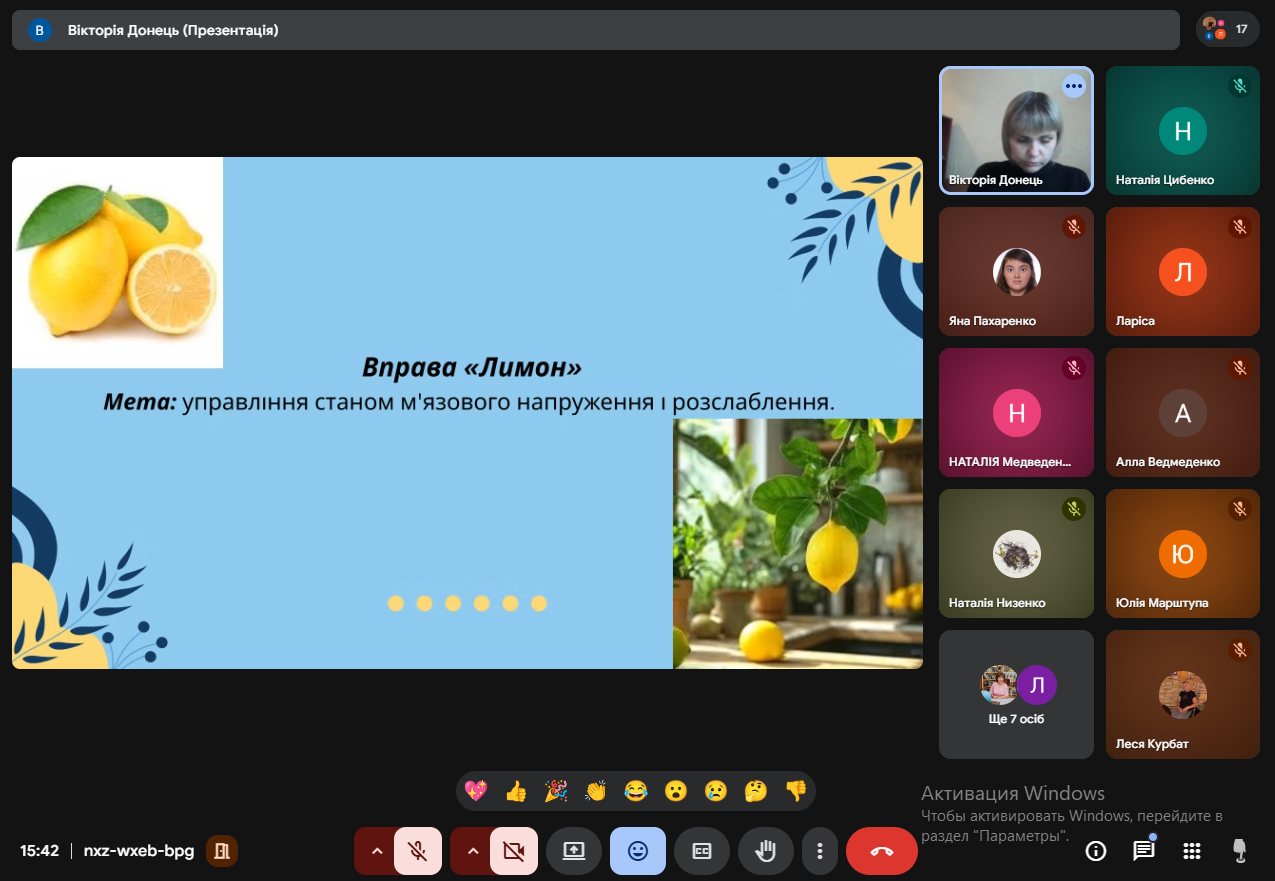Toggle the microphone mute button
This screenshot has width=1275, height=881.
[419, 851]
